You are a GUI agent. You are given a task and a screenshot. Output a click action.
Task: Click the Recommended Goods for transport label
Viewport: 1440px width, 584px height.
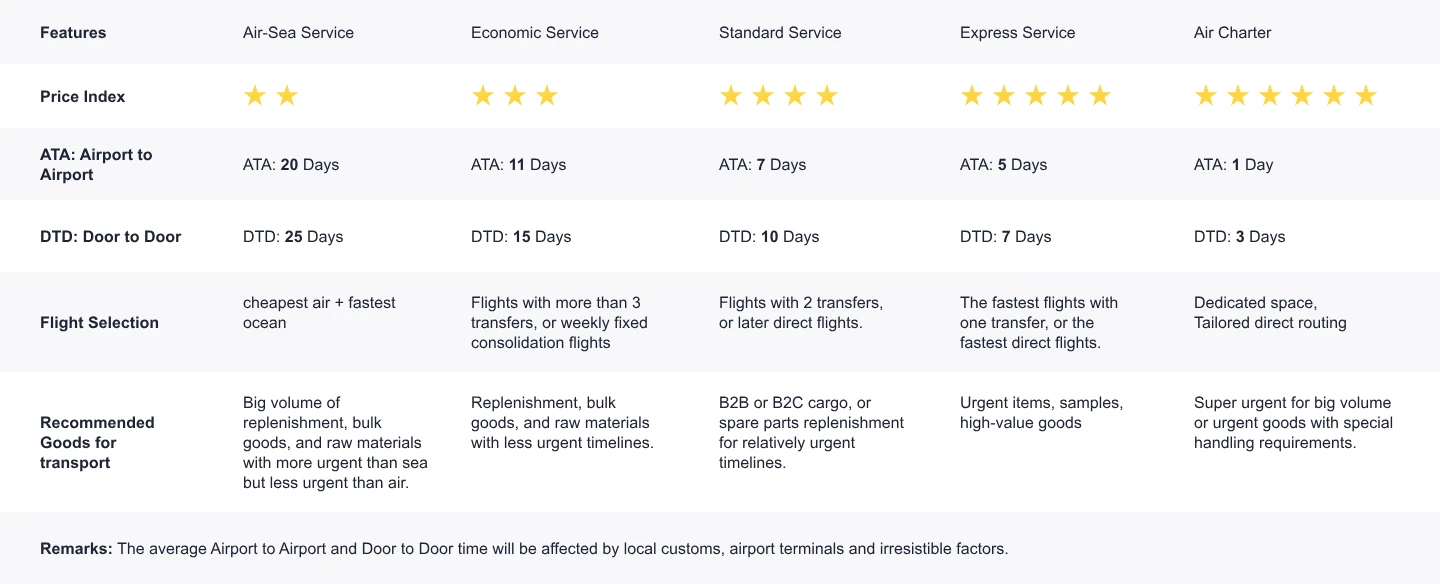point(97,442)
